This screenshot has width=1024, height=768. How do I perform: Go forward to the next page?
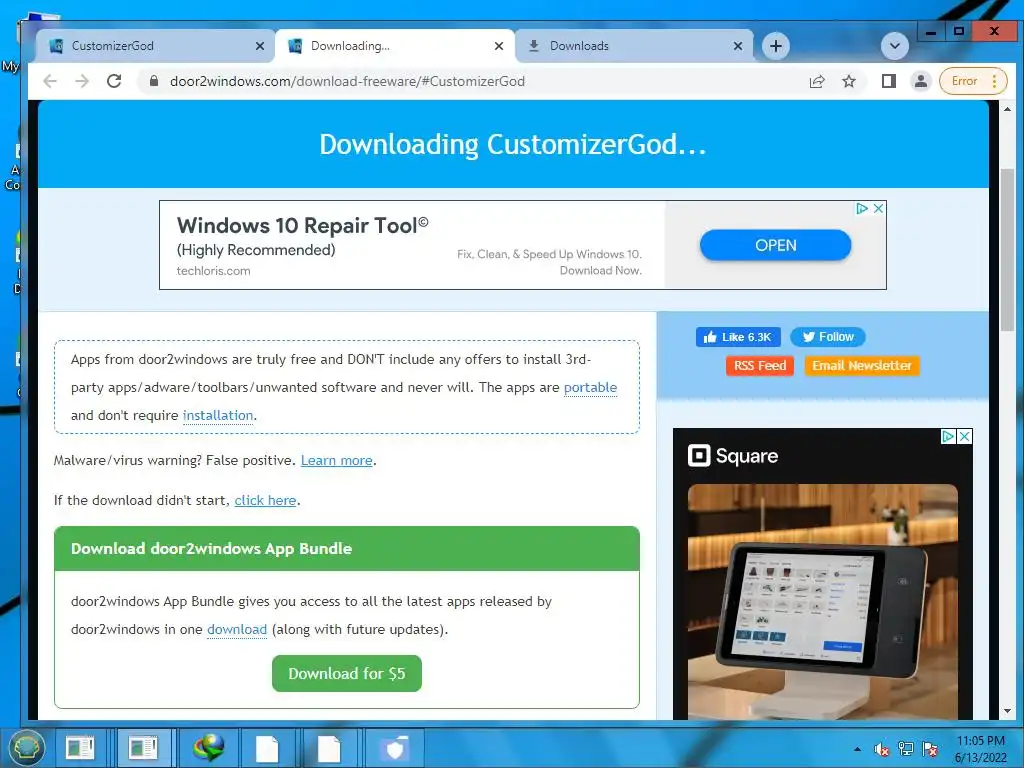[x=82, y=81]
